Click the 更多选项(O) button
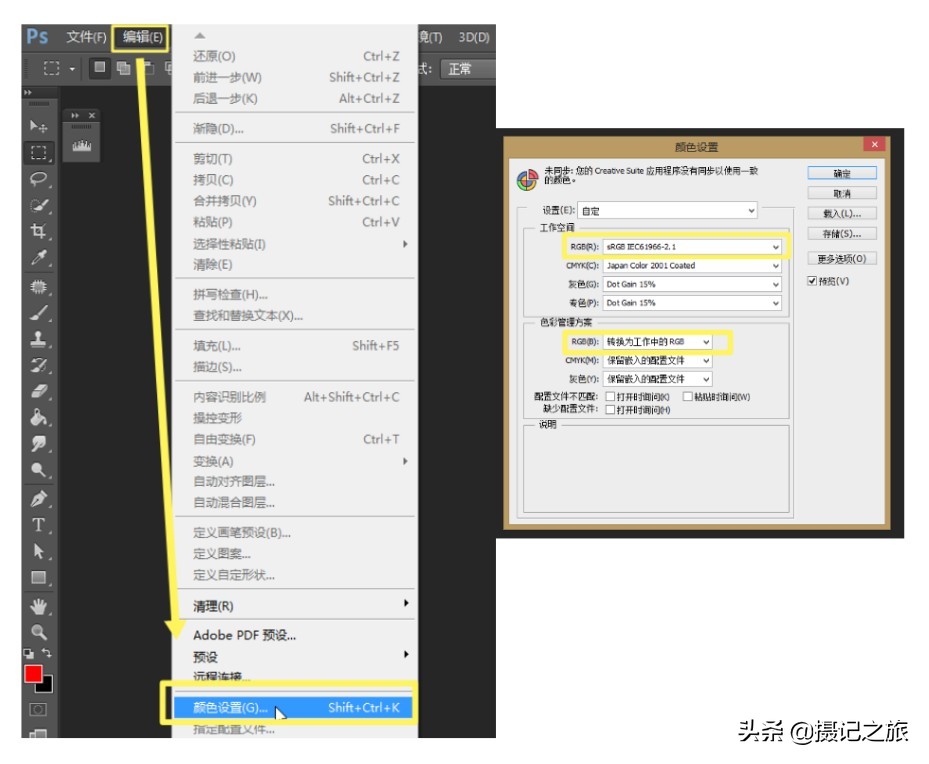Screen dimensions: 929x764 (843, 259)
